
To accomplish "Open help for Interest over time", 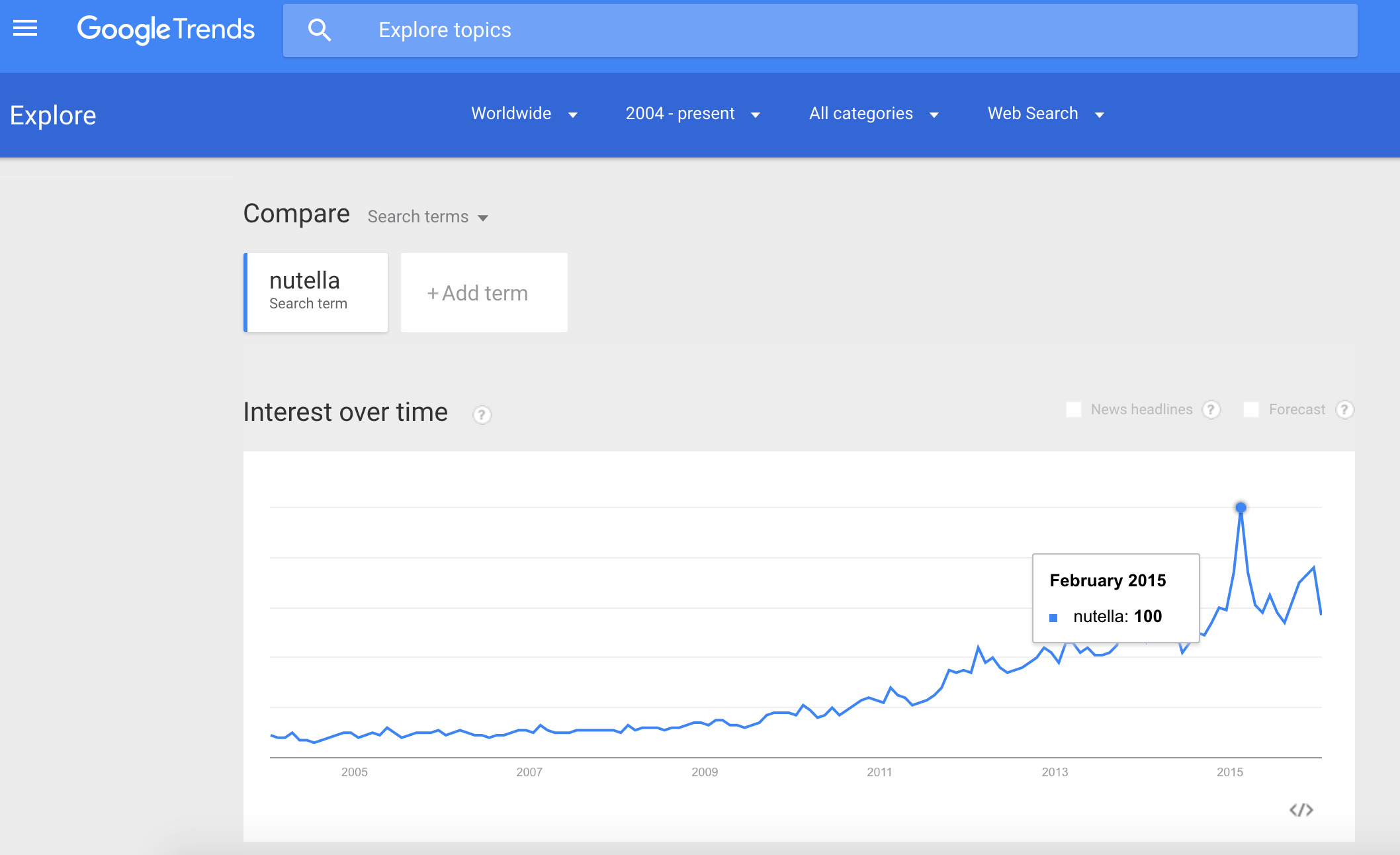I will [x=482, y=415].
